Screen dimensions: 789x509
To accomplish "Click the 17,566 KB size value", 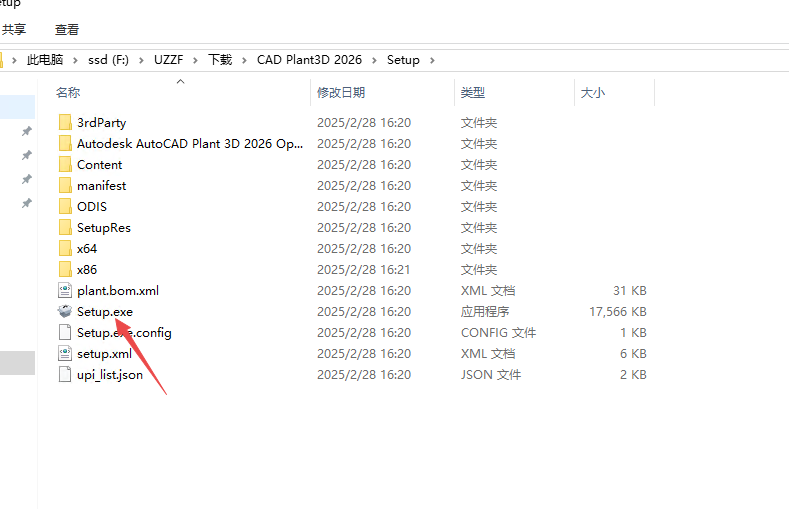I will 618,312.
